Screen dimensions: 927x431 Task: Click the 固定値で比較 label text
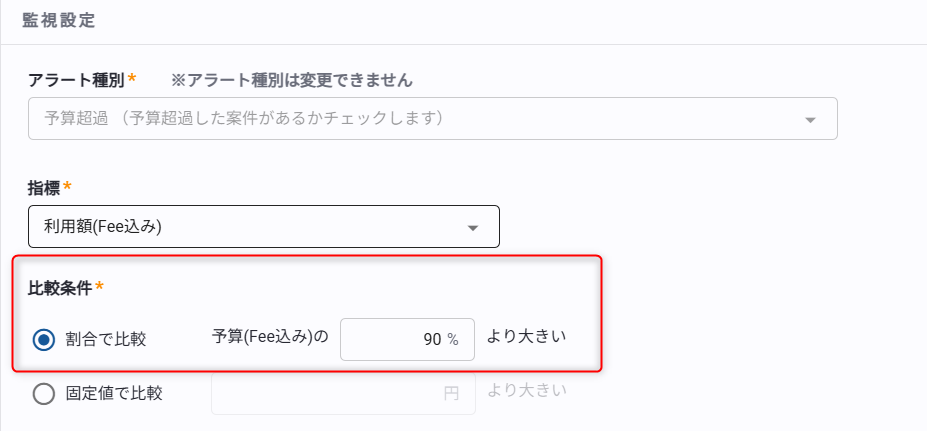pyautogui.click(x=114, y=393)
